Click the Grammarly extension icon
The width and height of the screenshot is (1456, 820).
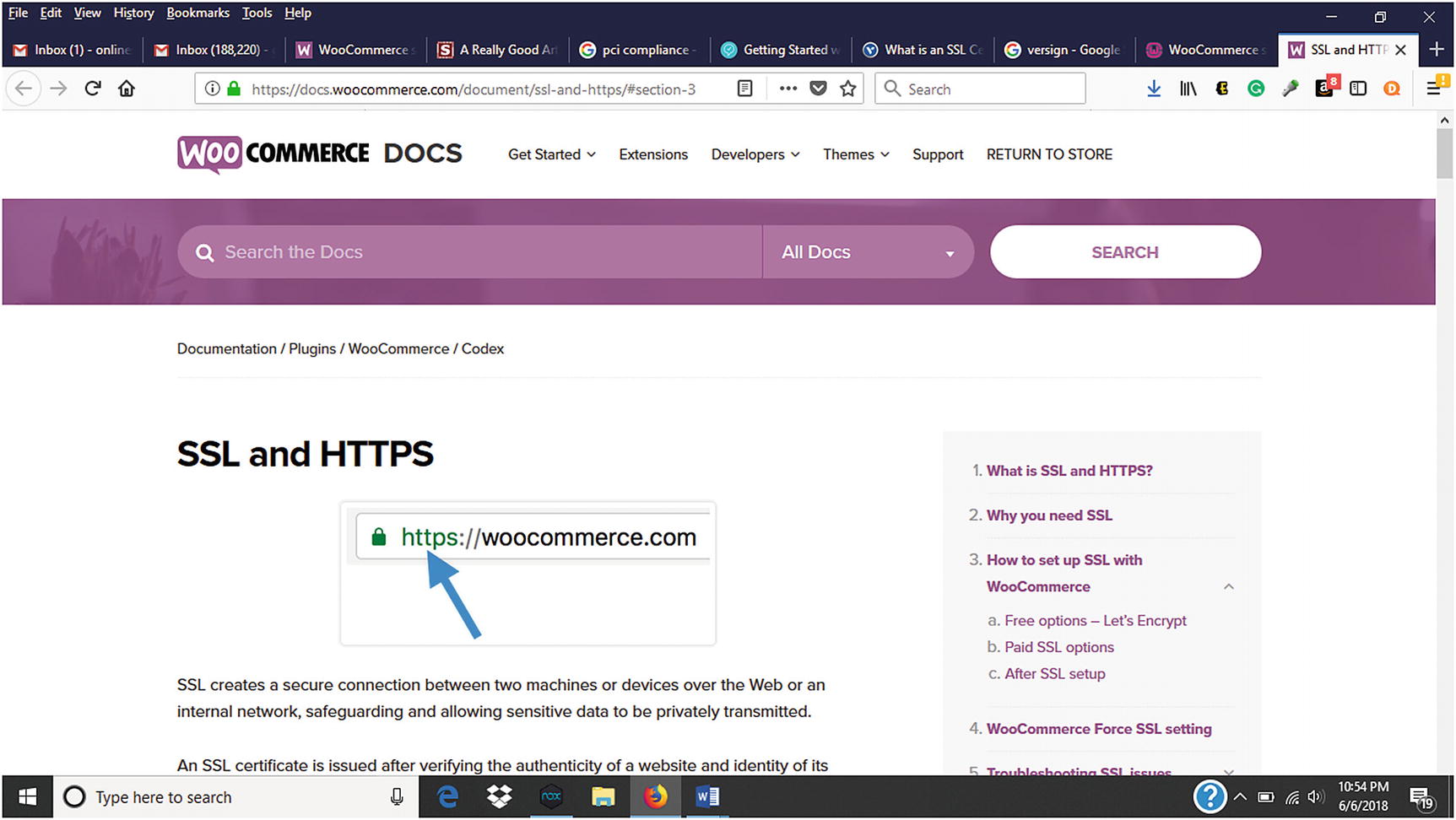tap(1256, 89)
